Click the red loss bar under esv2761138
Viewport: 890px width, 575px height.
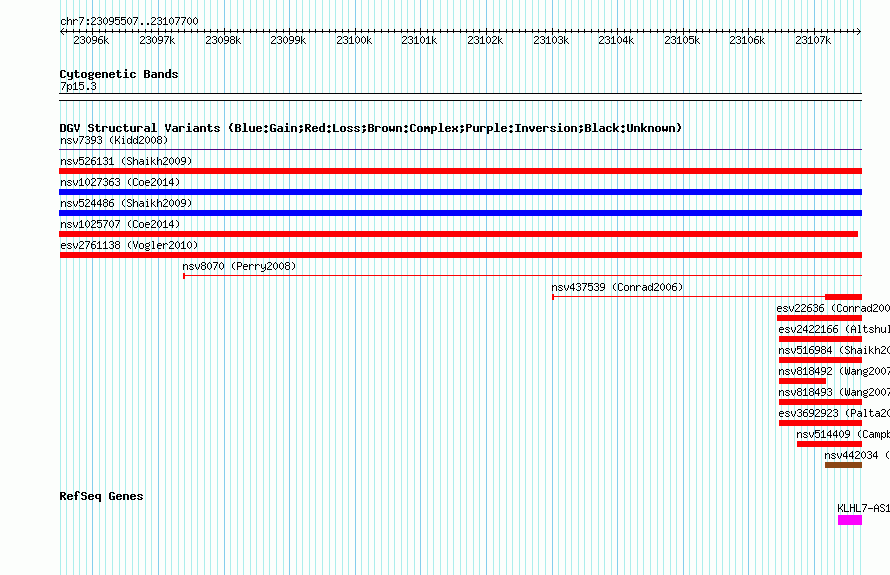click(460, 255)
